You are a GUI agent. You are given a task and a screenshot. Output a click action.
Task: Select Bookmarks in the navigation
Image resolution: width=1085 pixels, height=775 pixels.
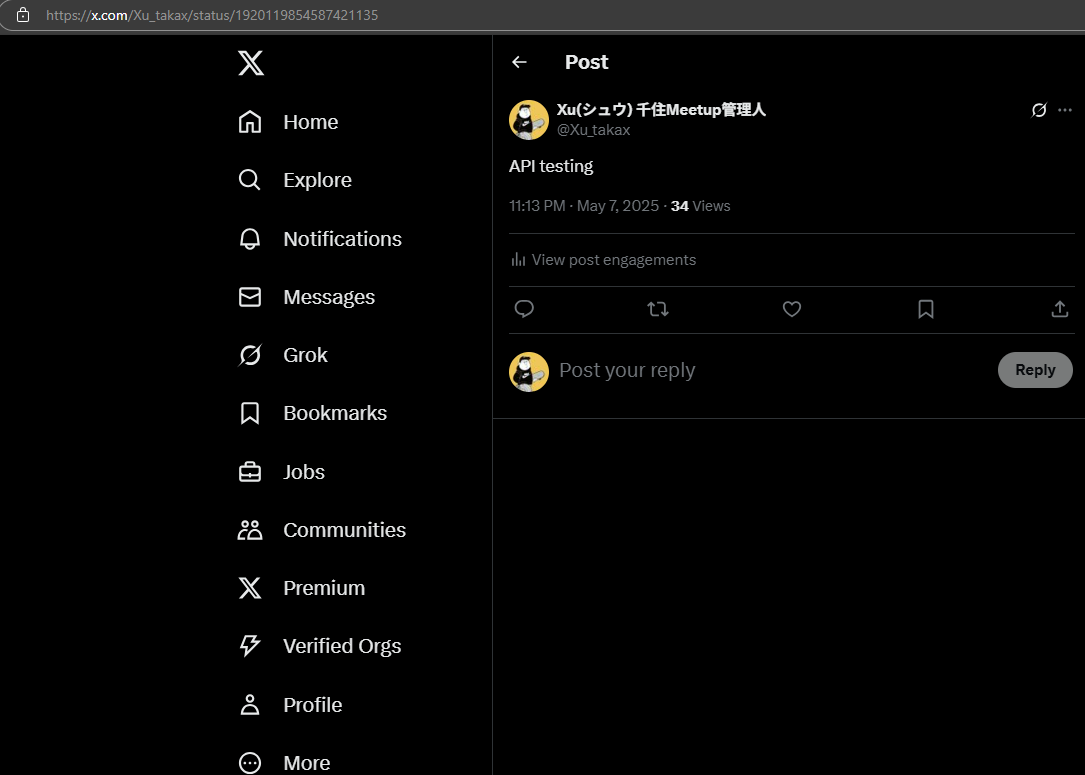click(x=335, y=413)
